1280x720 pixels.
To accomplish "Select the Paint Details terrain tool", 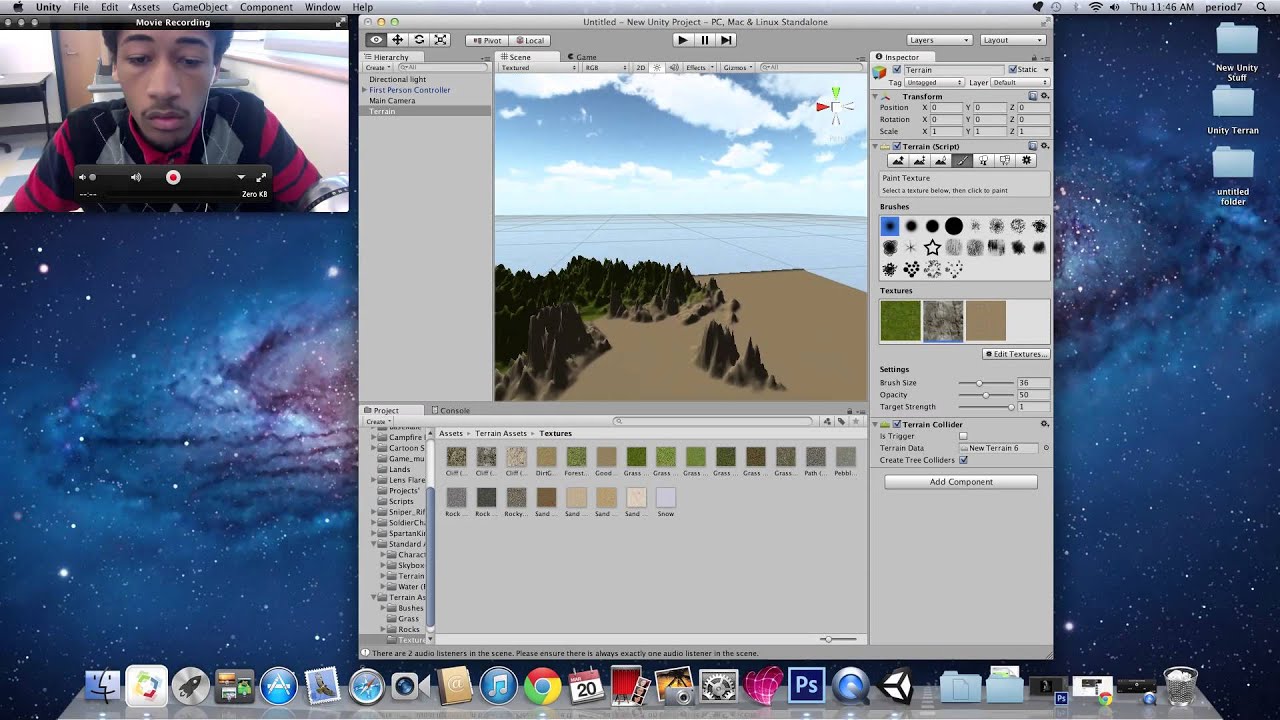I will click(1005, 161).
